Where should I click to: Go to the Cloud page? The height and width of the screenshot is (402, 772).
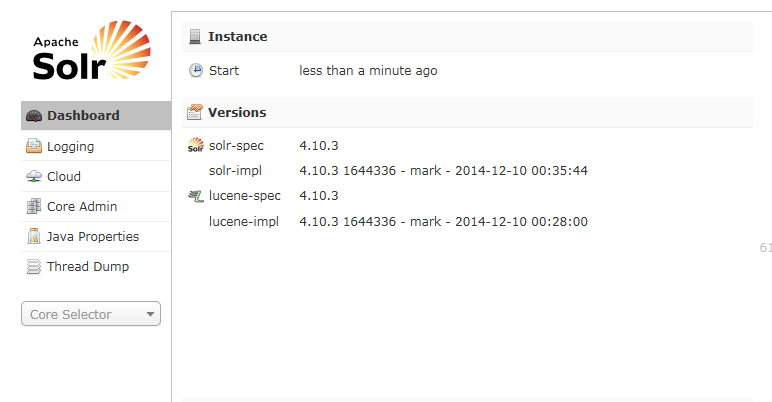click(x=64, y=177)
